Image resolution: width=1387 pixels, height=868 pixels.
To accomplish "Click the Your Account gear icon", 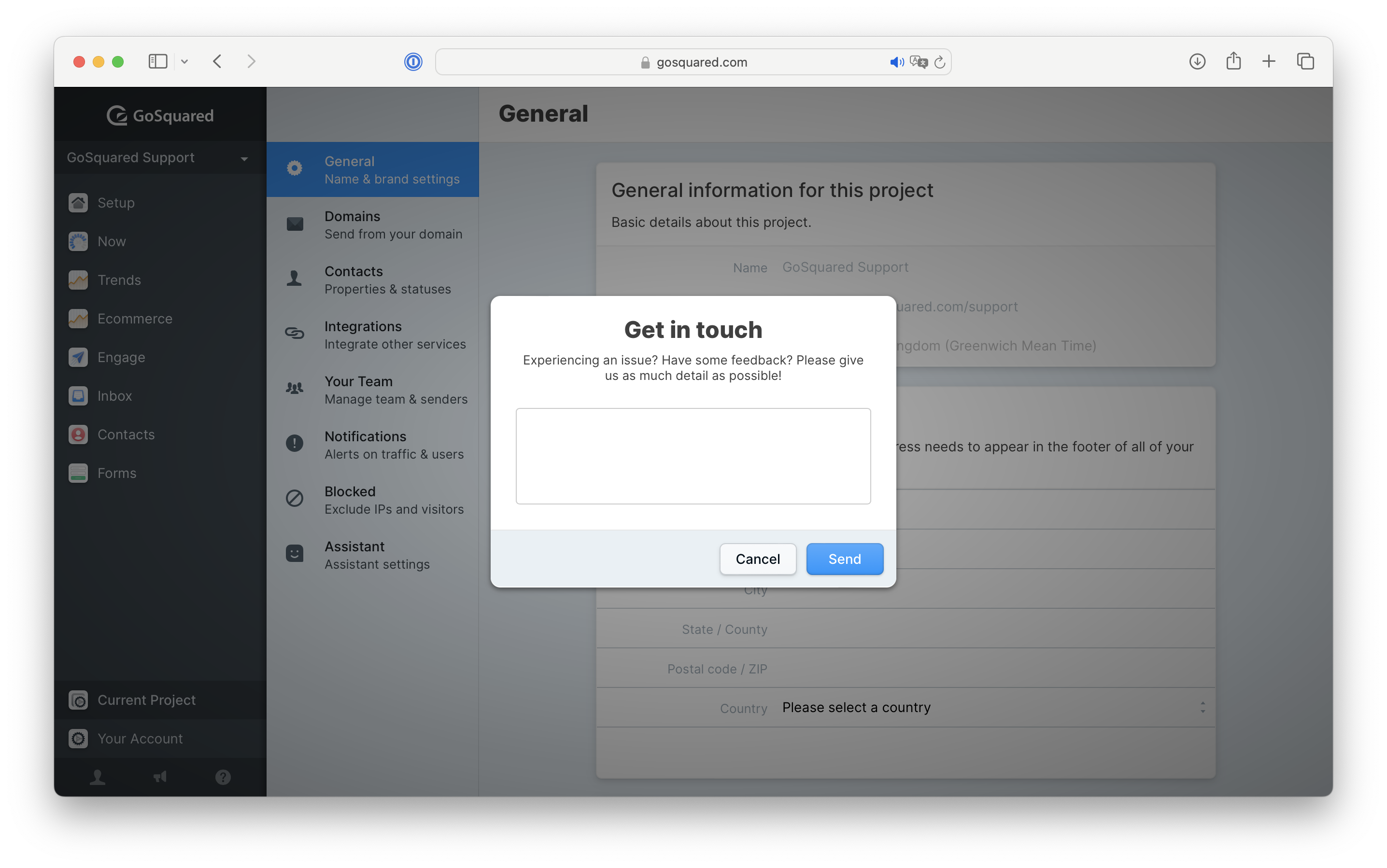I will 78,738.
